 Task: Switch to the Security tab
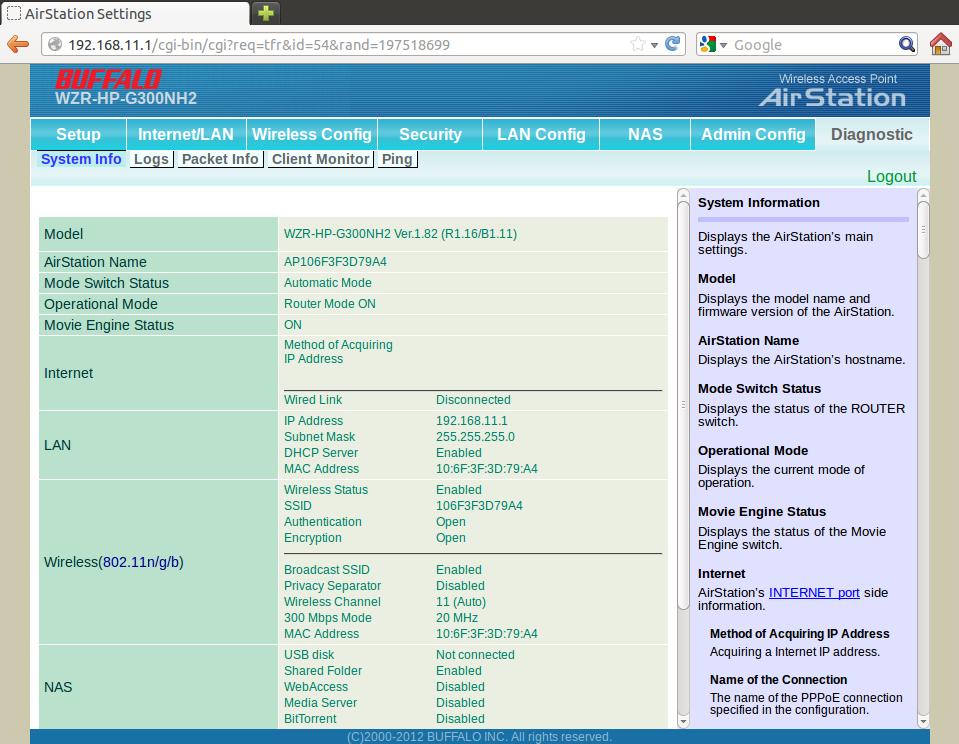coord(430,134)
